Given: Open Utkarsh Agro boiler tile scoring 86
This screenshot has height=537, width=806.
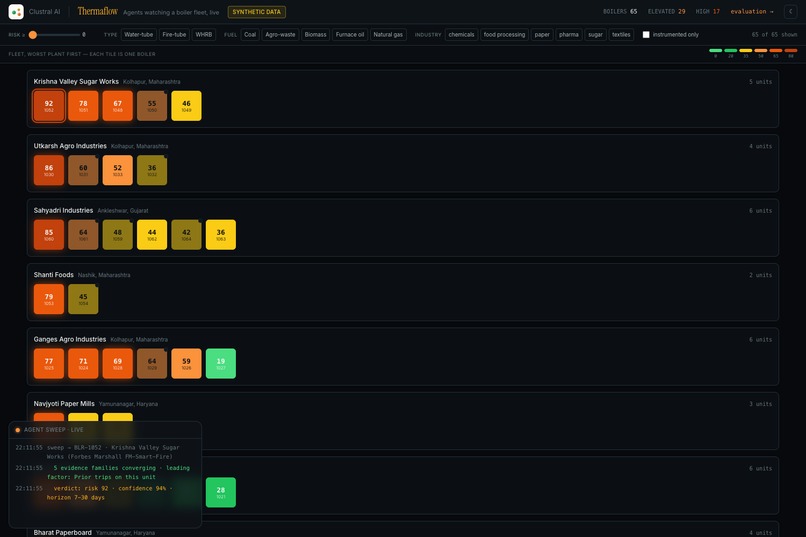Looking at the screenshot, I should click(49, 170).
